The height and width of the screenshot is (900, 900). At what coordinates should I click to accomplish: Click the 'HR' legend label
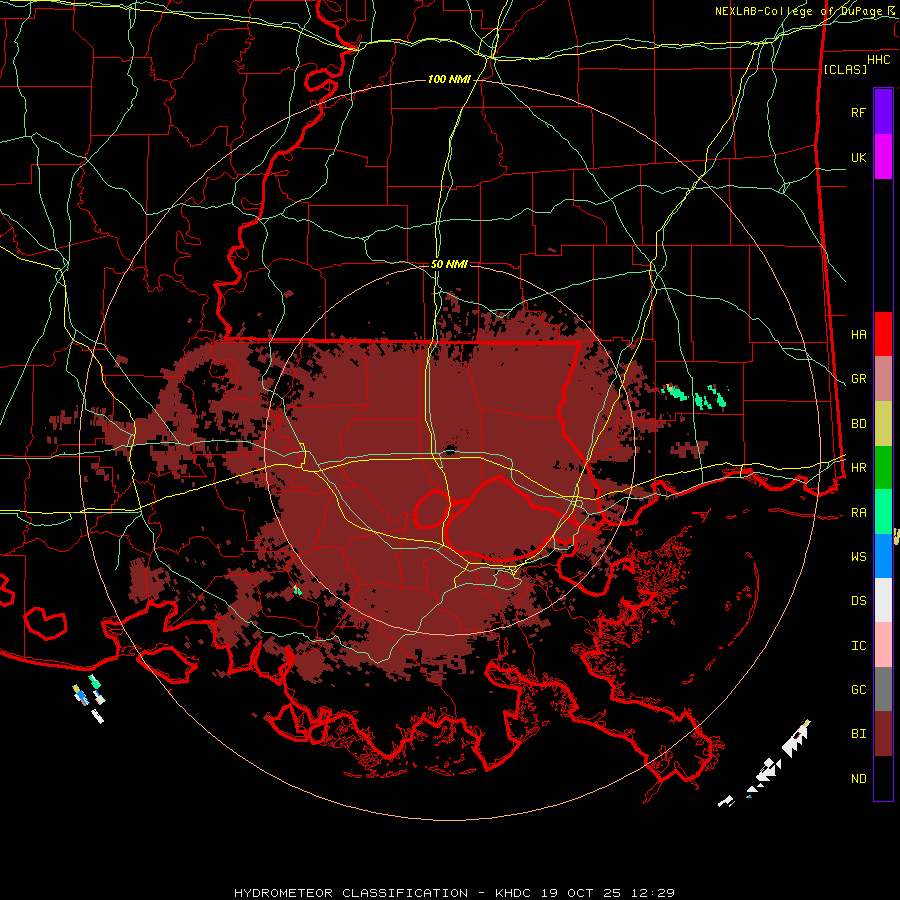coord(859,468)
